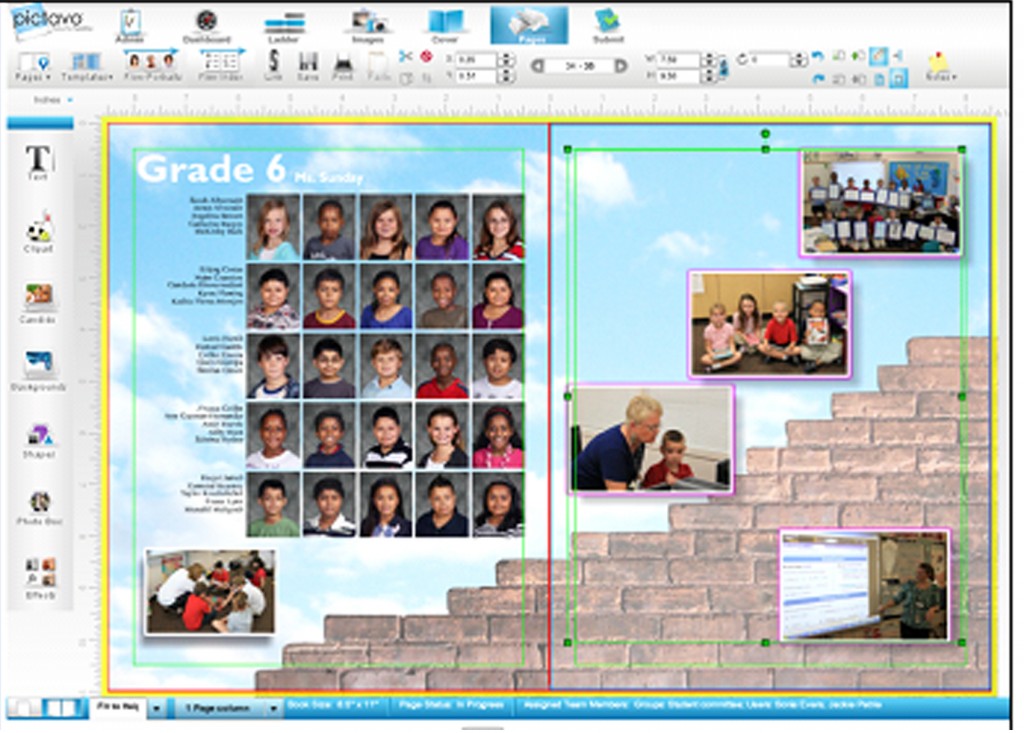Click the Paste clipboard icon
Image resolution: width=1024 pixels, height=733 pixels.
point(378,67)
